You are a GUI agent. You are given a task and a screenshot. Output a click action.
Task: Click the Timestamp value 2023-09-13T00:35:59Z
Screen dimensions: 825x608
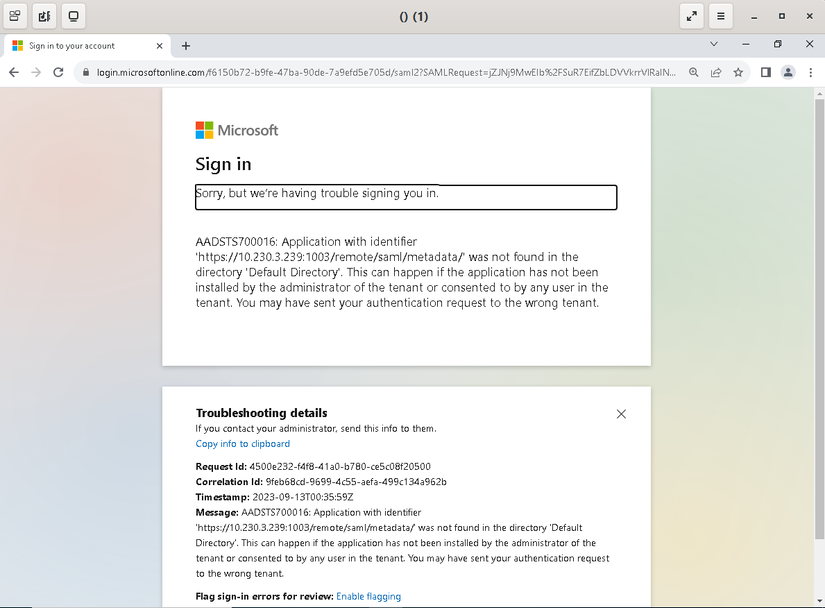point(303,497)
